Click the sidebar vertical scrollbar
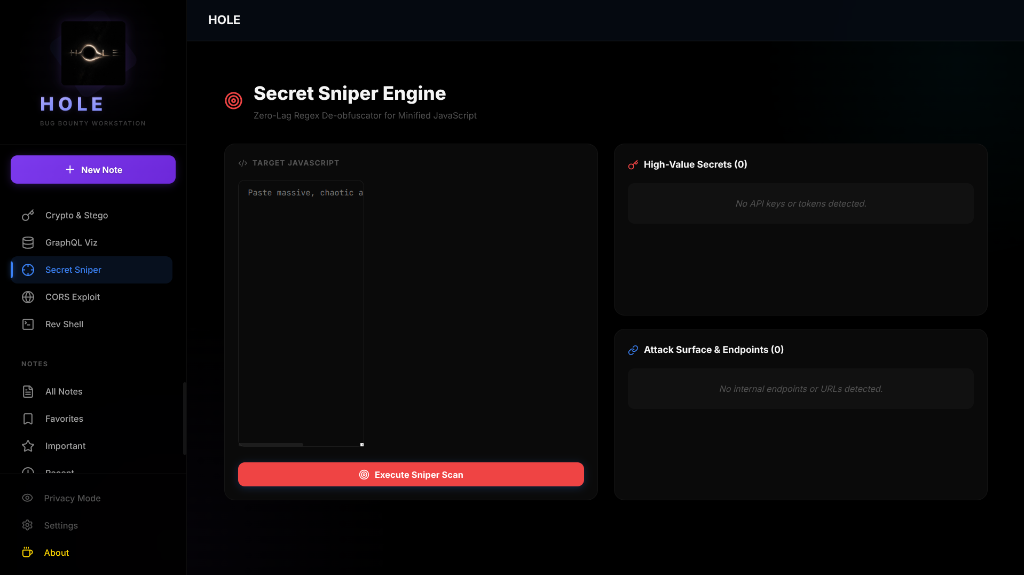1024x575 pixels. point(184,418)
